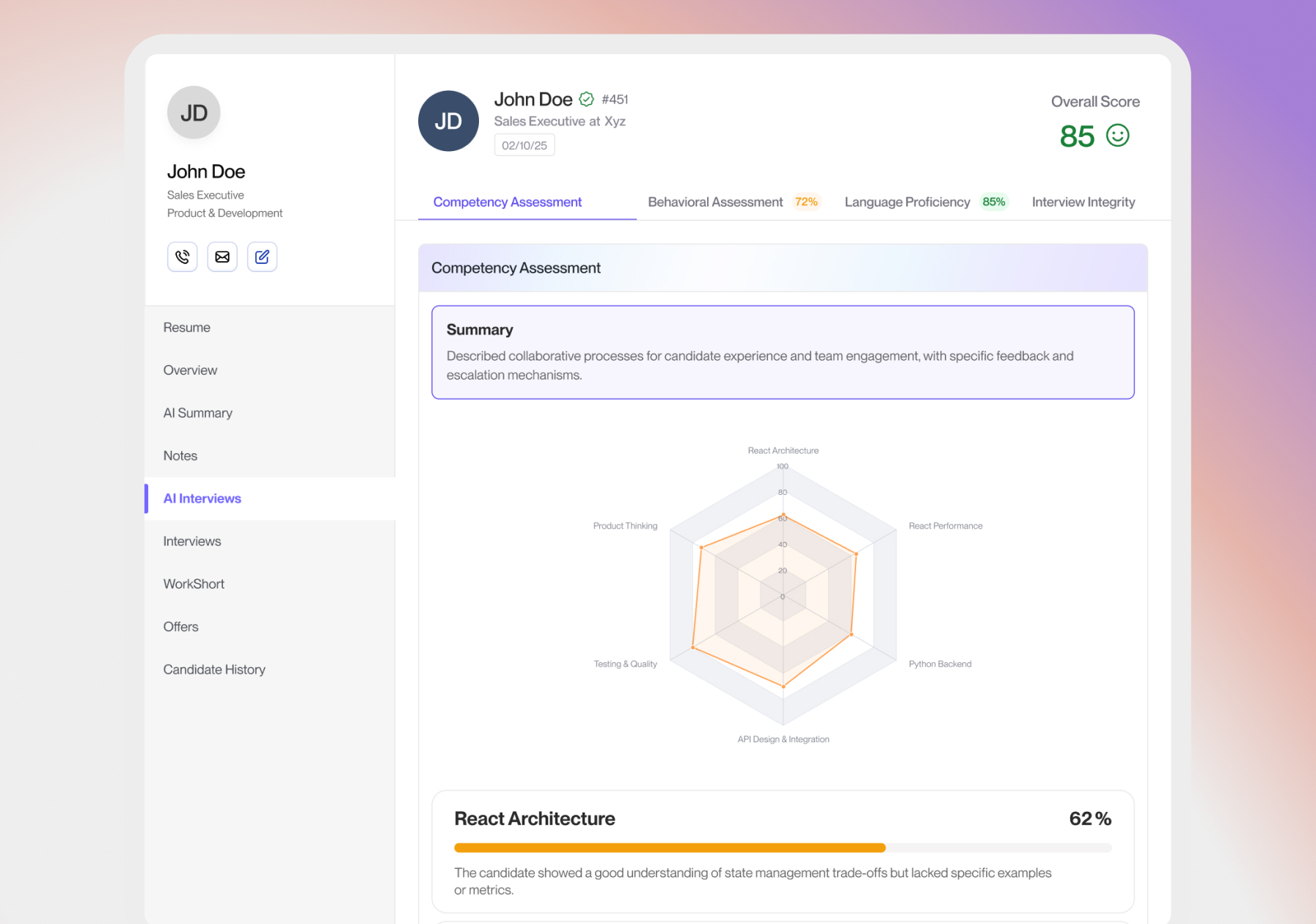Click the Overall Score label
Image resolution: width=1316 pixels, height=924 pixels.
point(1095,102)
